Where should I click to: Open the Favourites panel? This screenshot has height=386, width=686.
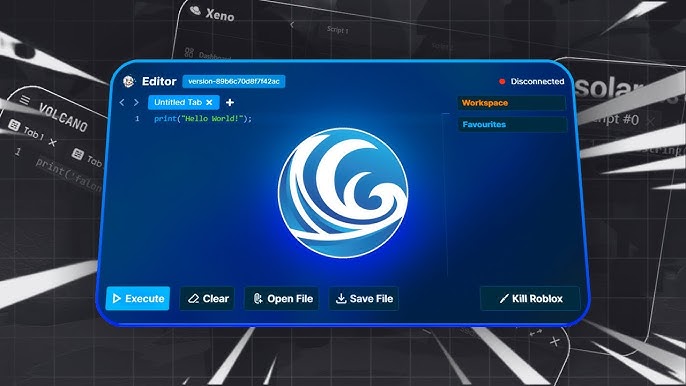tap(512, 124)
